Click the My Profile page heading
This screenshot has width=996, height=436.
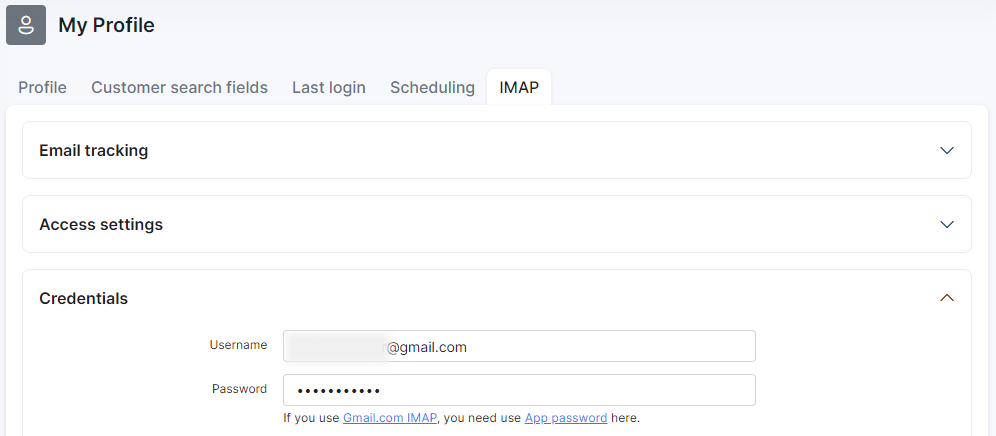coord(107,25)
